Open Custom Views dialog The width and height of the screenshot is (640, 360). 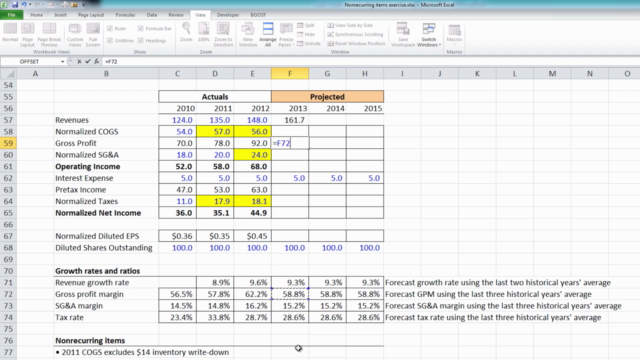[75, 34]
